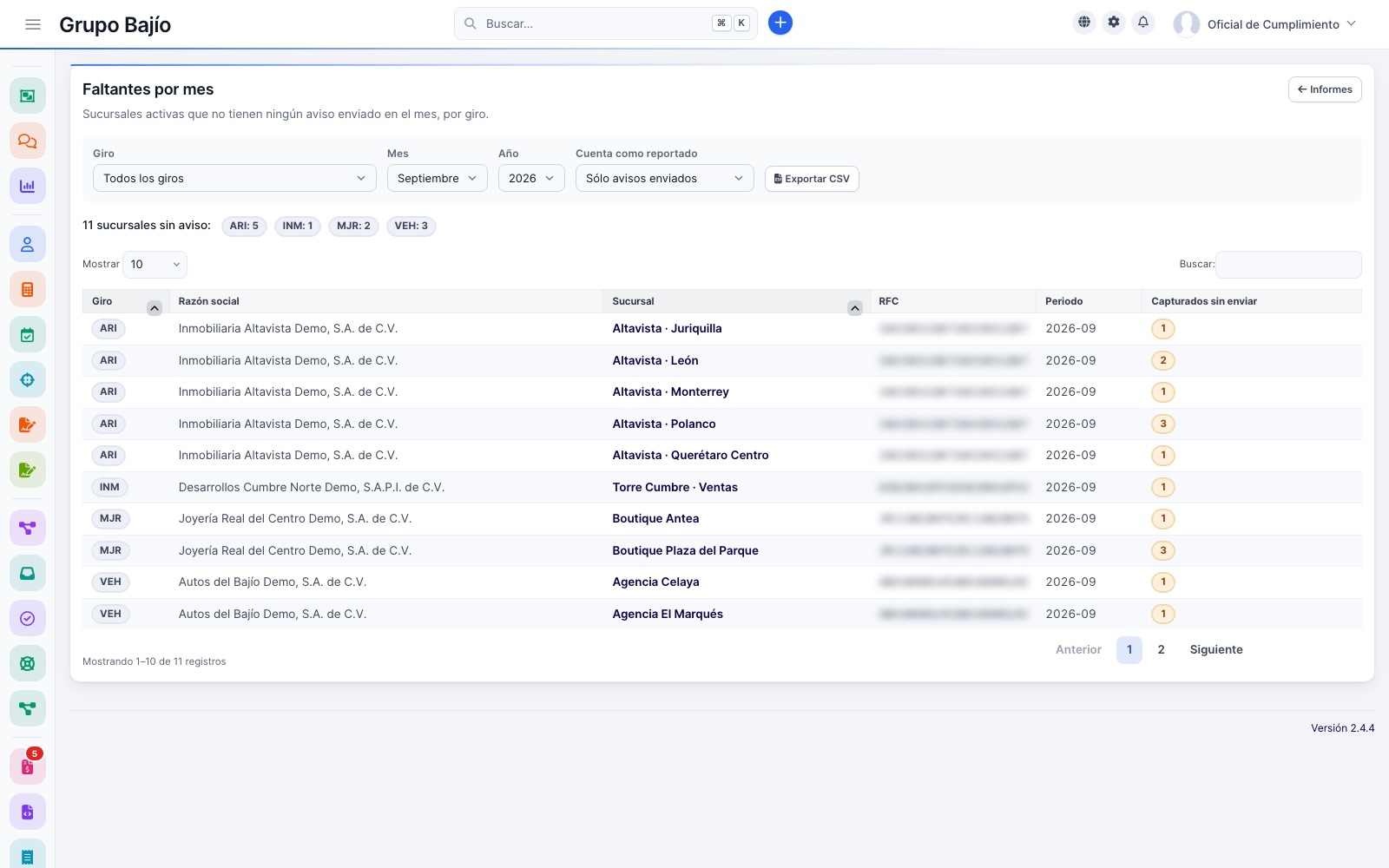
Task: Open the bar chart reports sidebar icon
Action: coord(28,186)
